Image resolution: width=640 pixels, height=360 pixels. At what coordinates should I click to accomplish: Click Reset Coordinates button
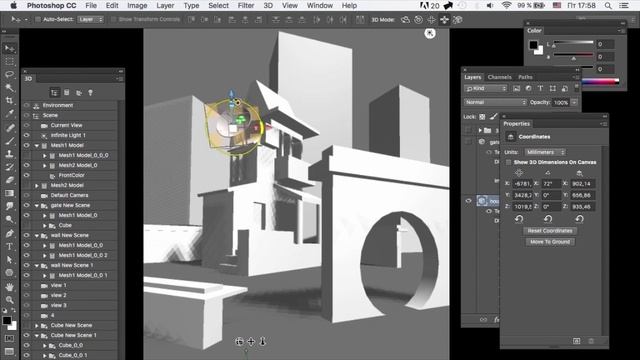point(550,231)
